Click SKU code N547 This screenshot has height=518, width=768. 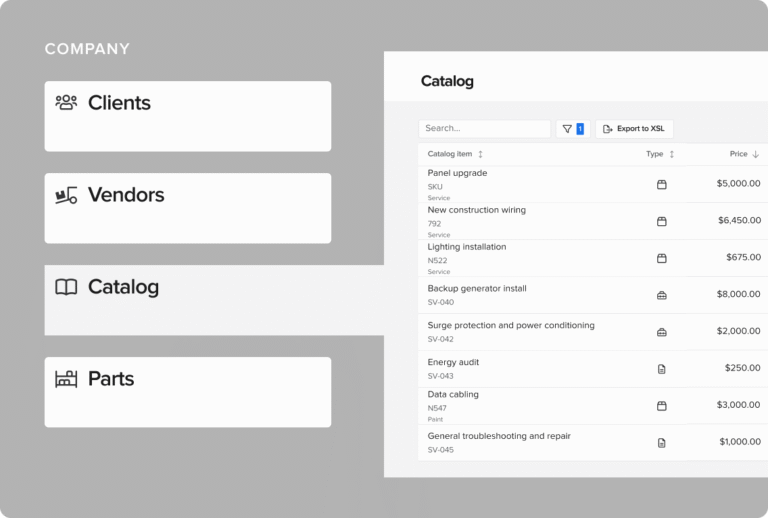[437, 408]
